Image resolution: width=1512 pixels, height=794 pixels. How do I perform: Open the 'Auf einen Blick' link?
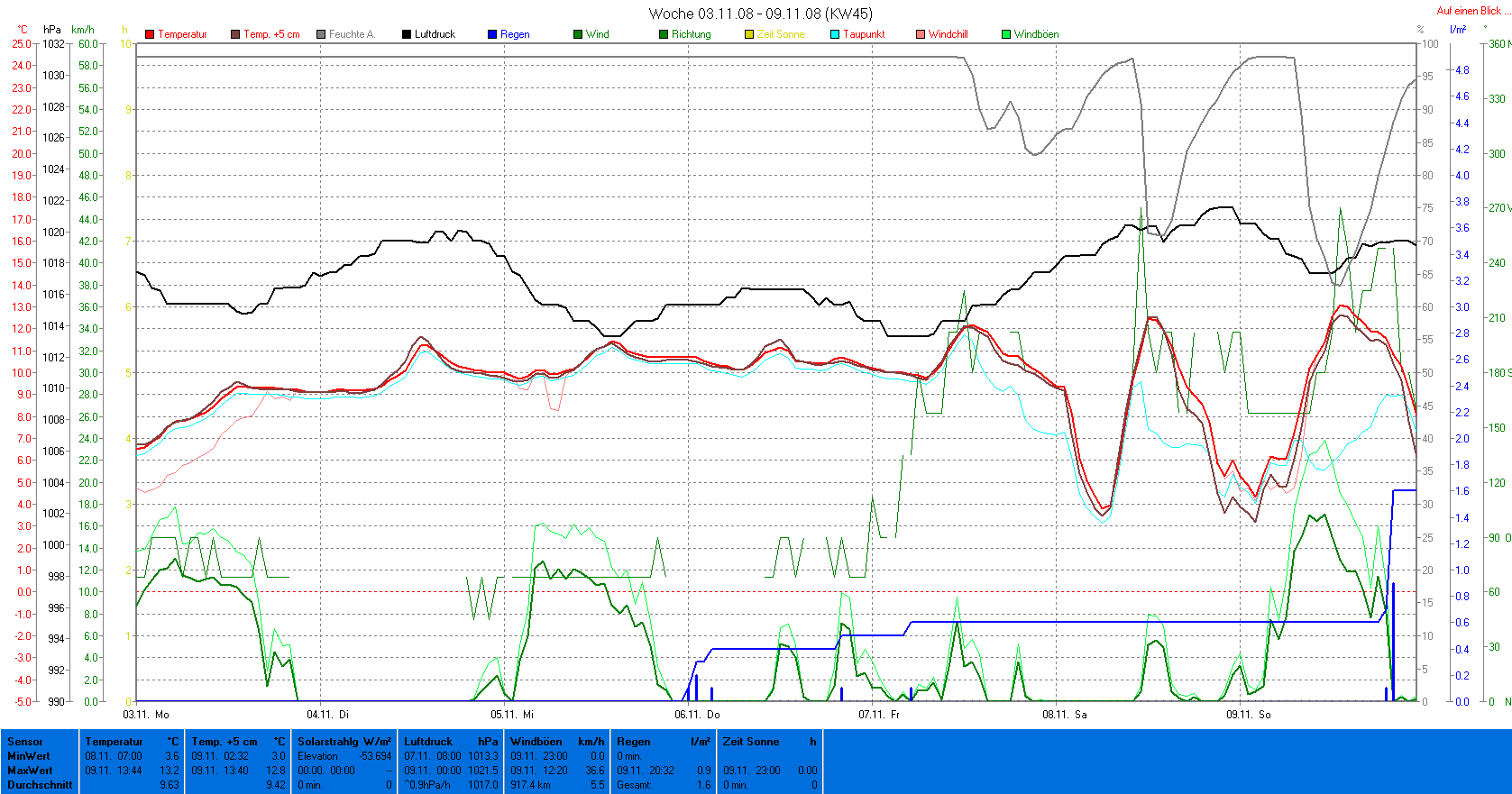coord(1468,11)
